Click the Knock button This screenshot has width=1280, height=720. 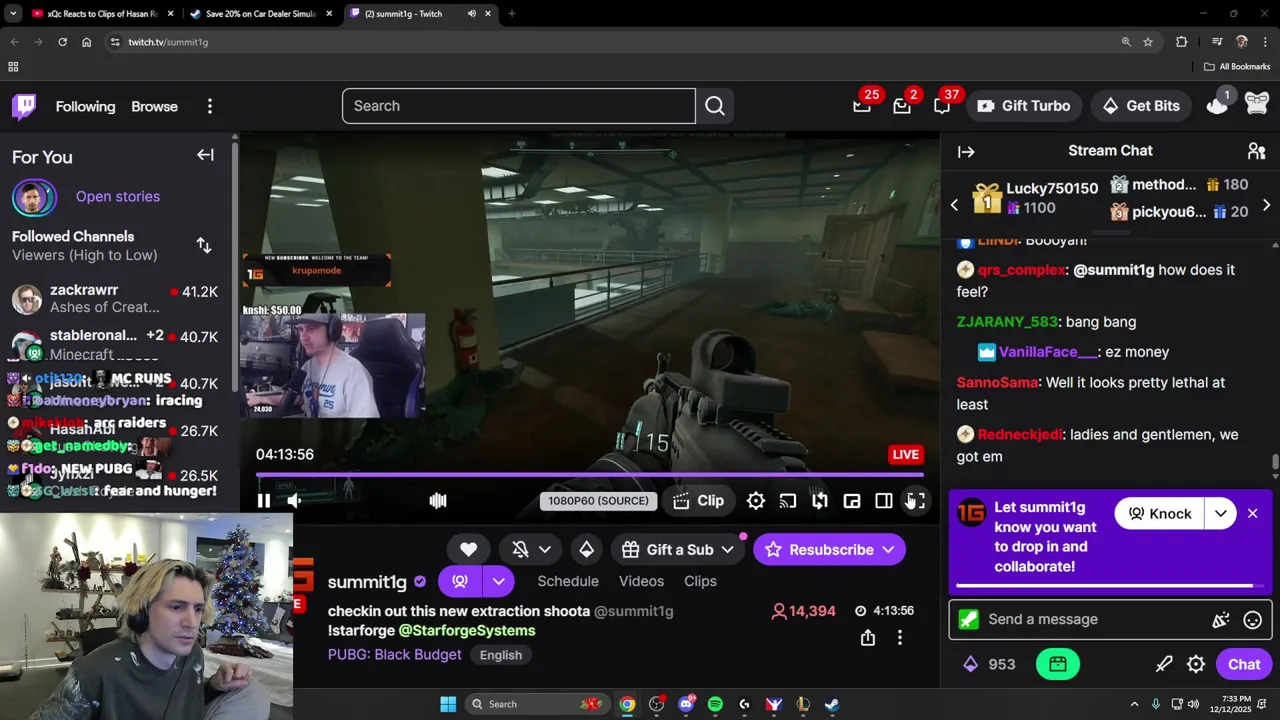pyautogui.click(x=1159, y=514)
